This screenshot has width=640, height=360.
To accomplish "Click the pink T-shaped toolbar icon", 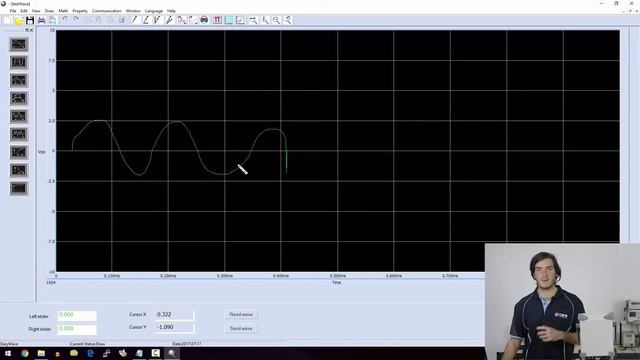I will pos(218,20).
